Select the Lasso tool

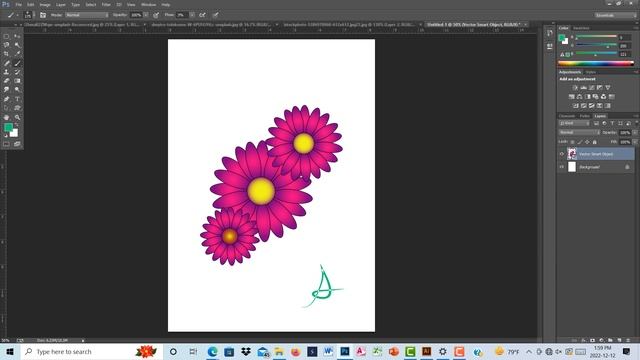click(x=6, y=45)
